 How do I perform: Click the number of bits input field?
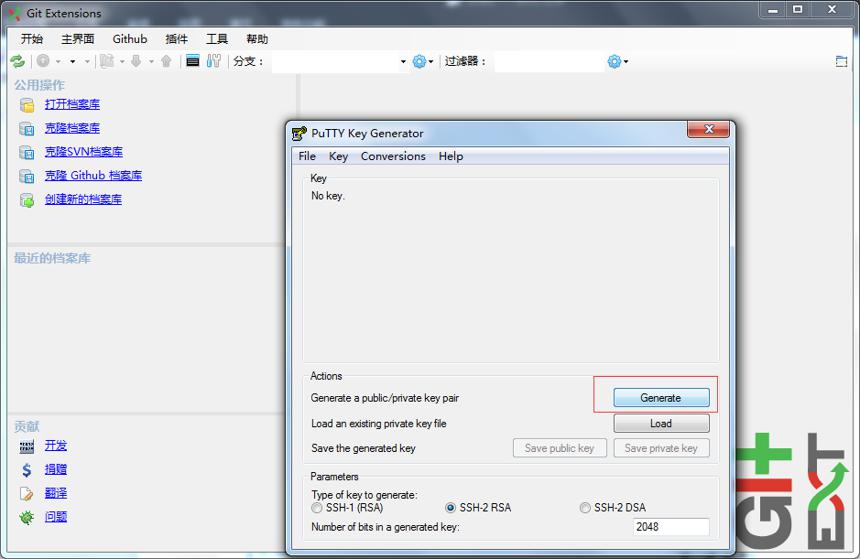pos(671,527)
